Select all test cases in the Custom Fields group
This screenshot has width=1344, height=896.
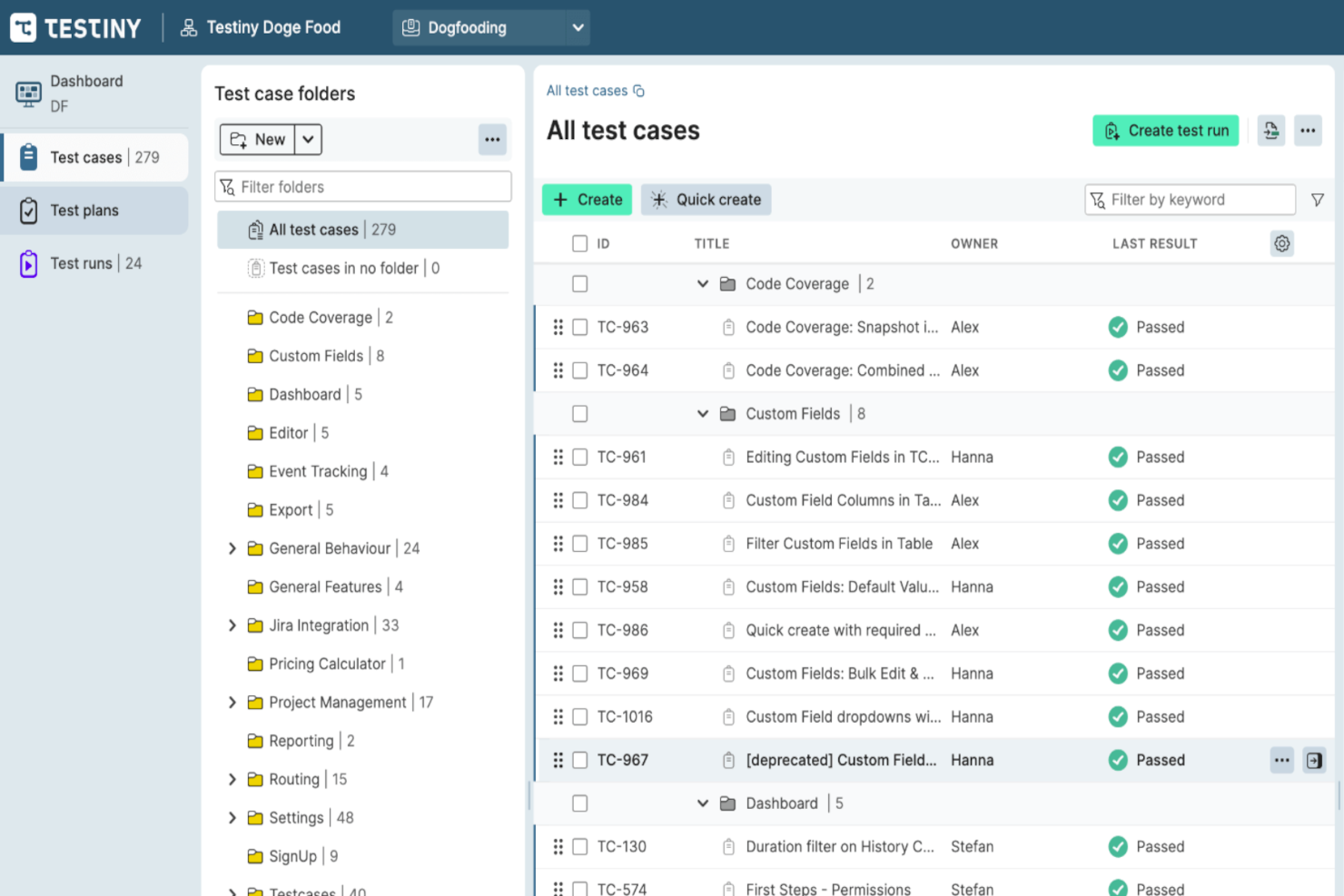coord(579,413)
